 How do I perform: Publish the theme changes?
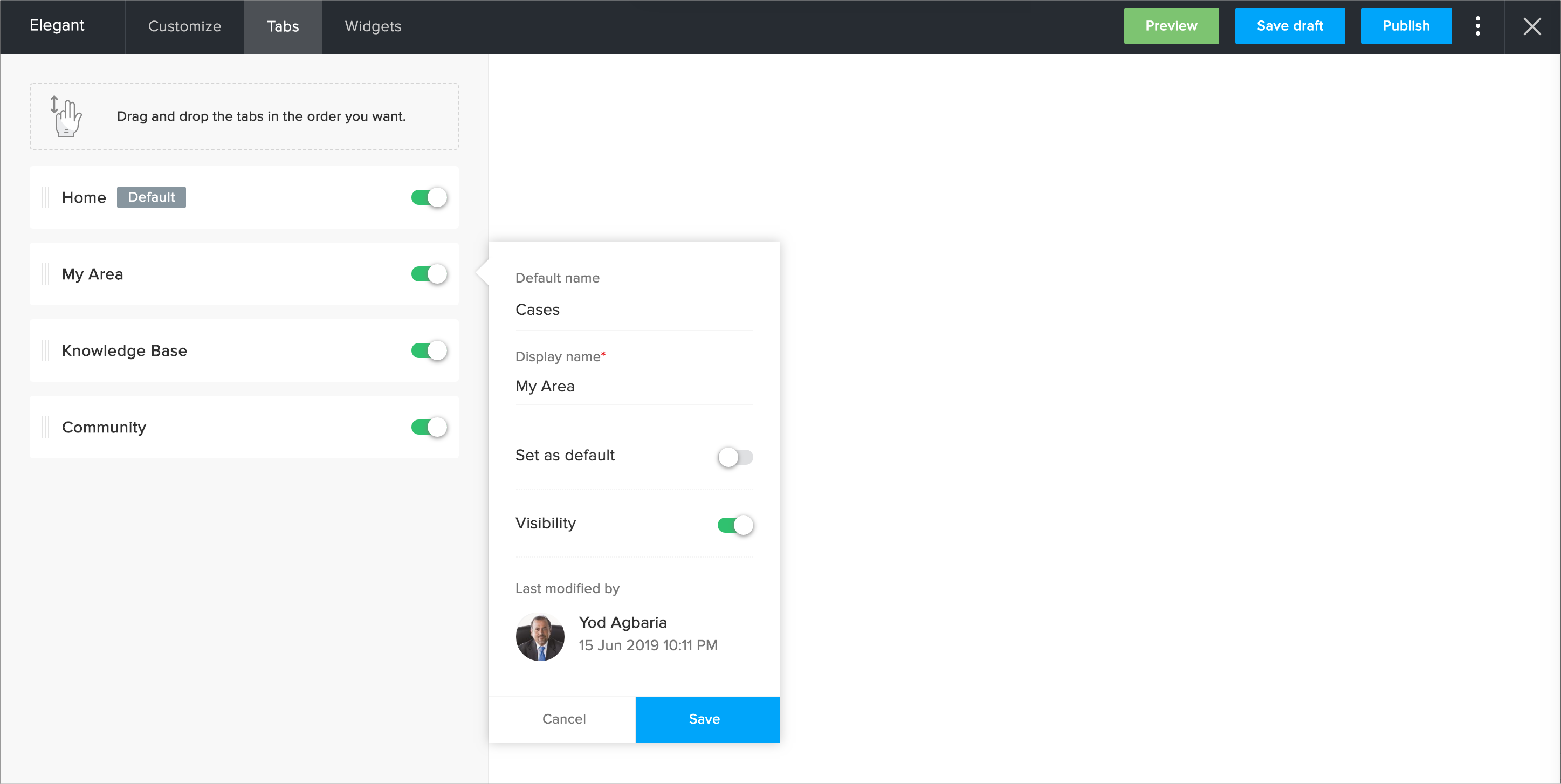pos(1405,26)
